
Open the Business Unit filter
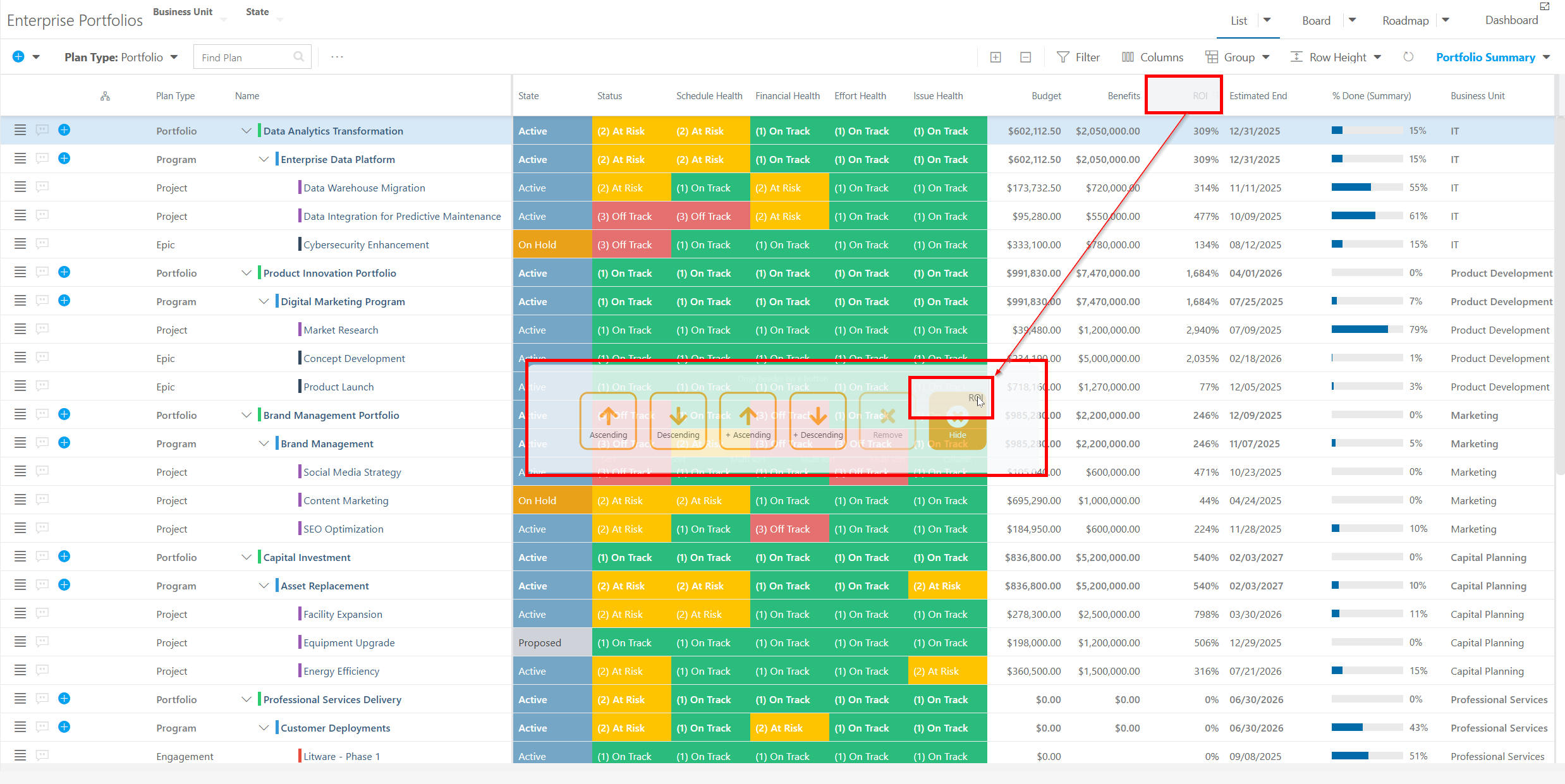(190, 15)
